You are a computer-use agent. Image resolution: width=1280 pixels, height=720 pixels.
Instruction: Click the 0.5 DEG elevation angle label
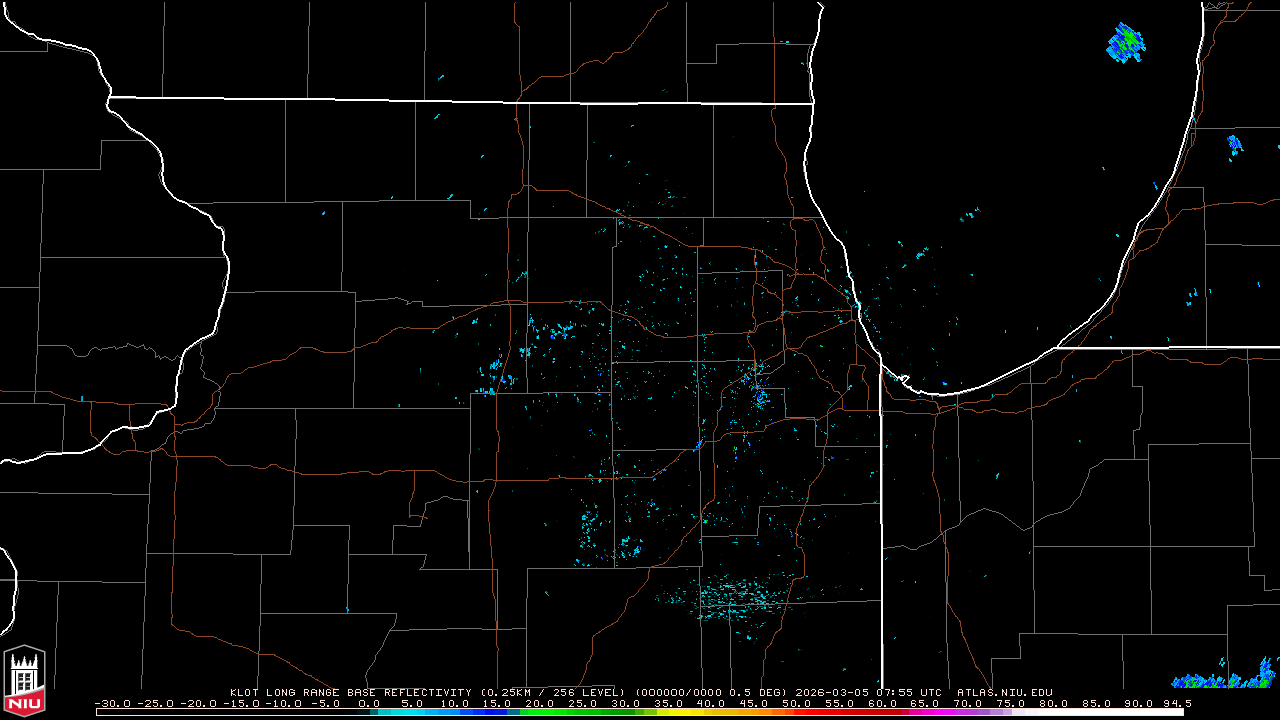pos(760,692)
